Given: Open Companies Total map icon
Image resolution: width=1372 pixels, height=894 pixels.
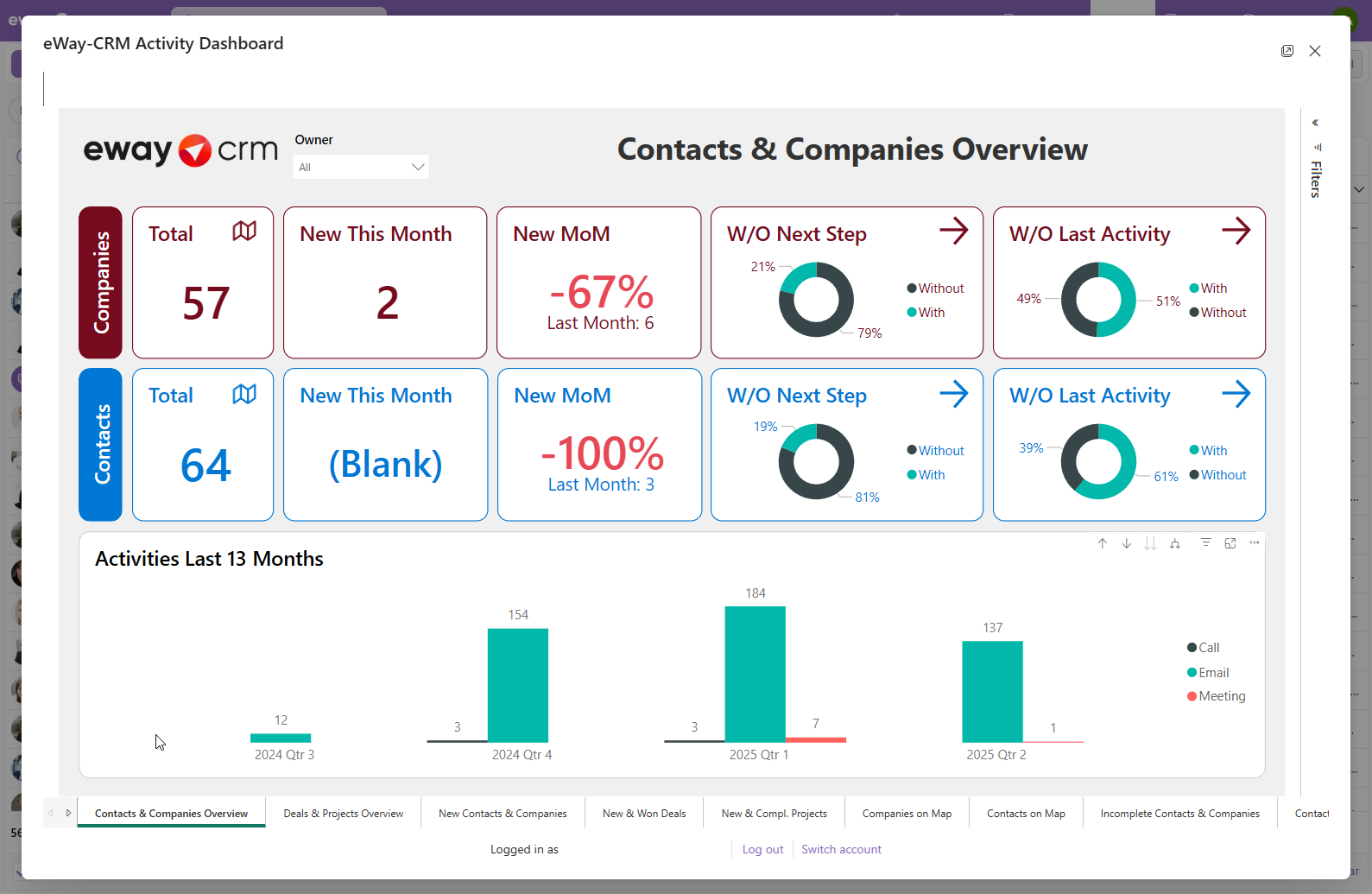Looking at the screenshot, I should point(244,231).
